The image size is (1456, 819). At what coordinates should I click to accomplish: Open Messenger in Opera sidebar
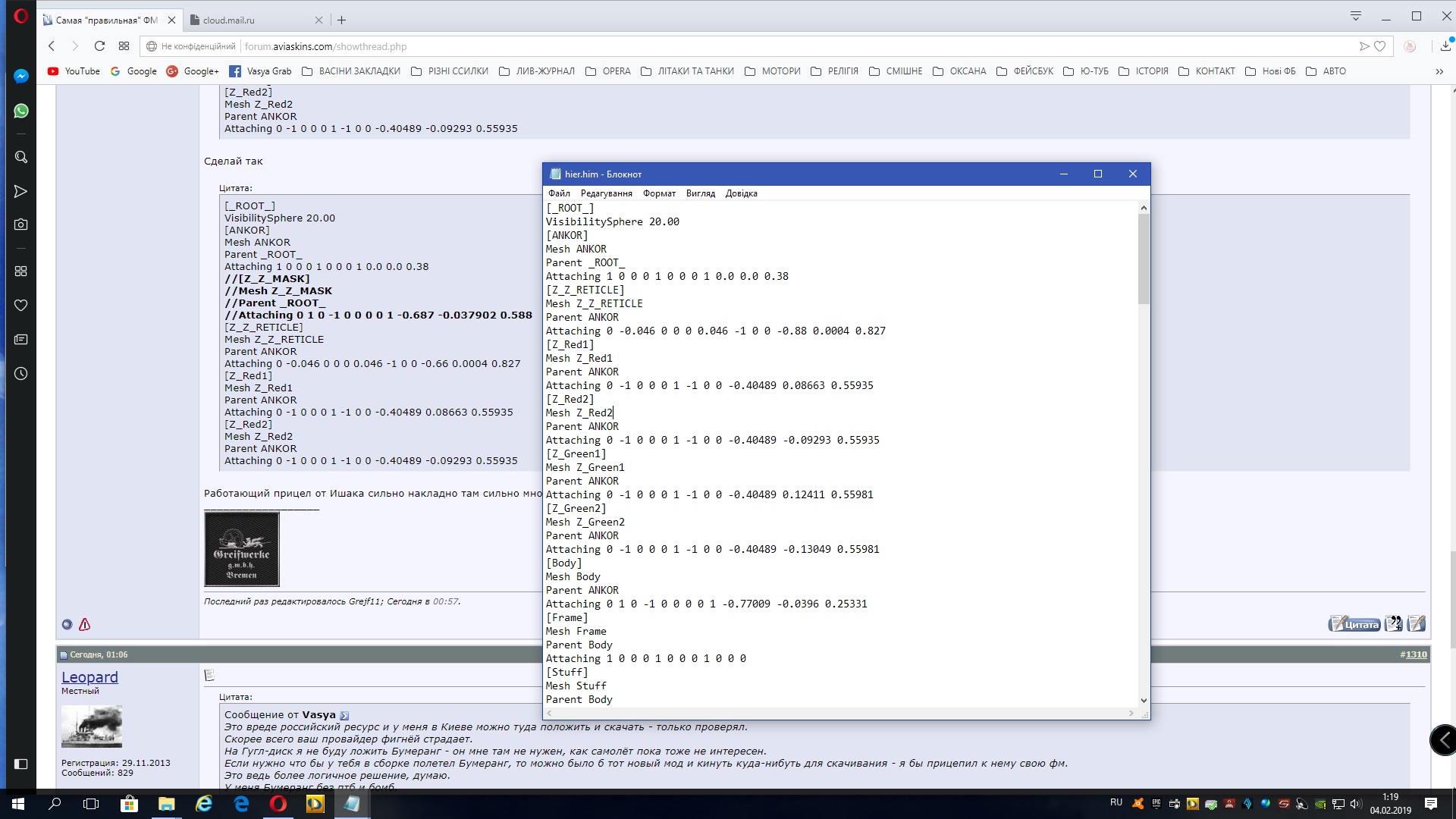click(x=21, y=76)
